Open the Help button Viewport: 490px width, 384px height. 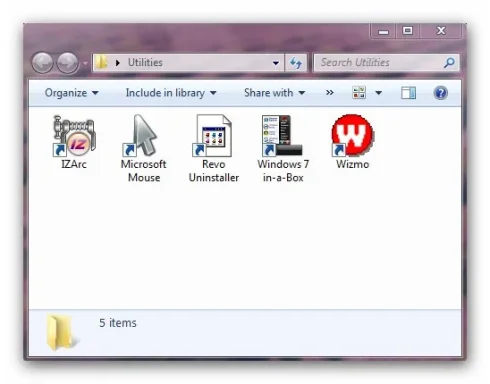pos(440,93)
